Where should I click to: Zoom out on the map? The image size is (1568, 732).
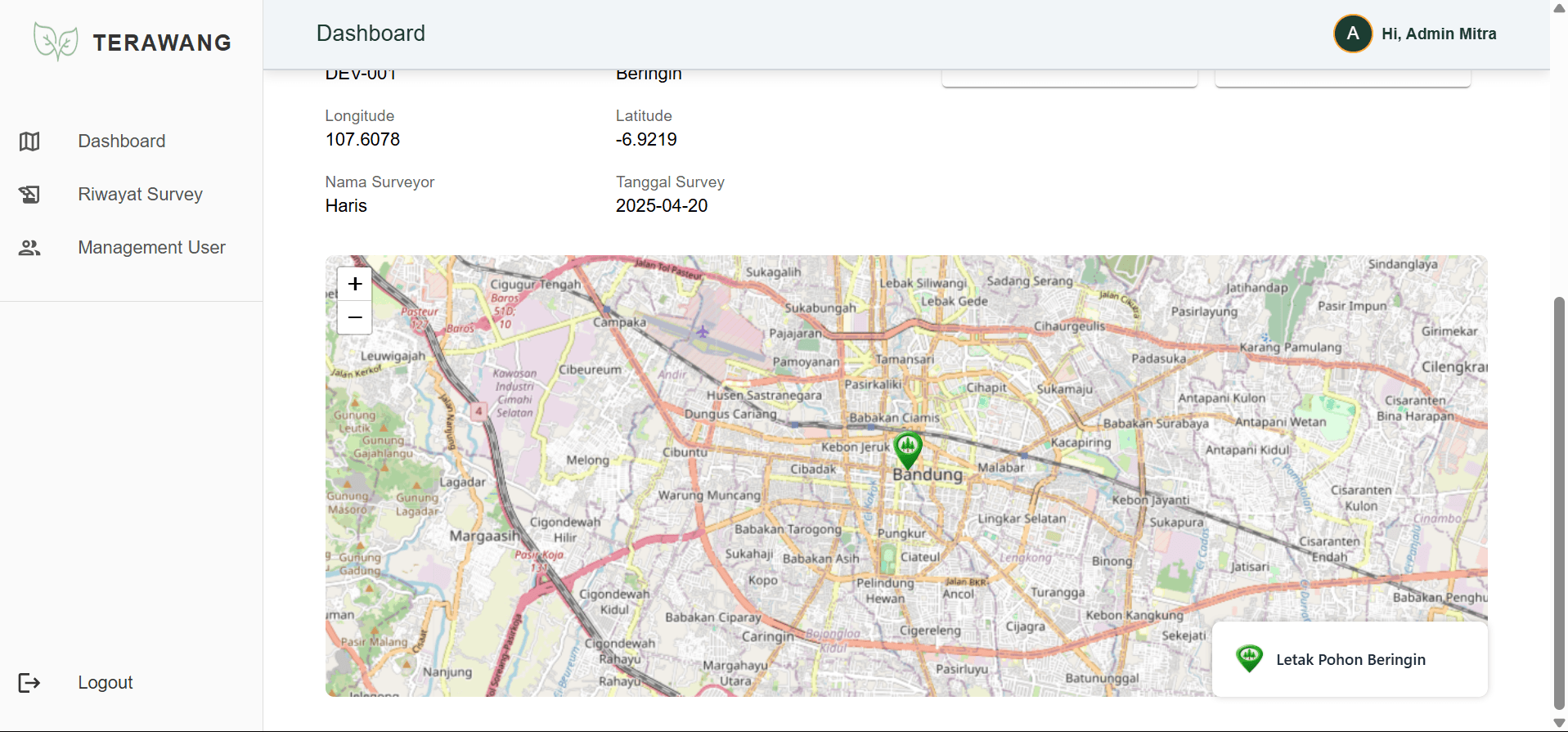(355, 317)
